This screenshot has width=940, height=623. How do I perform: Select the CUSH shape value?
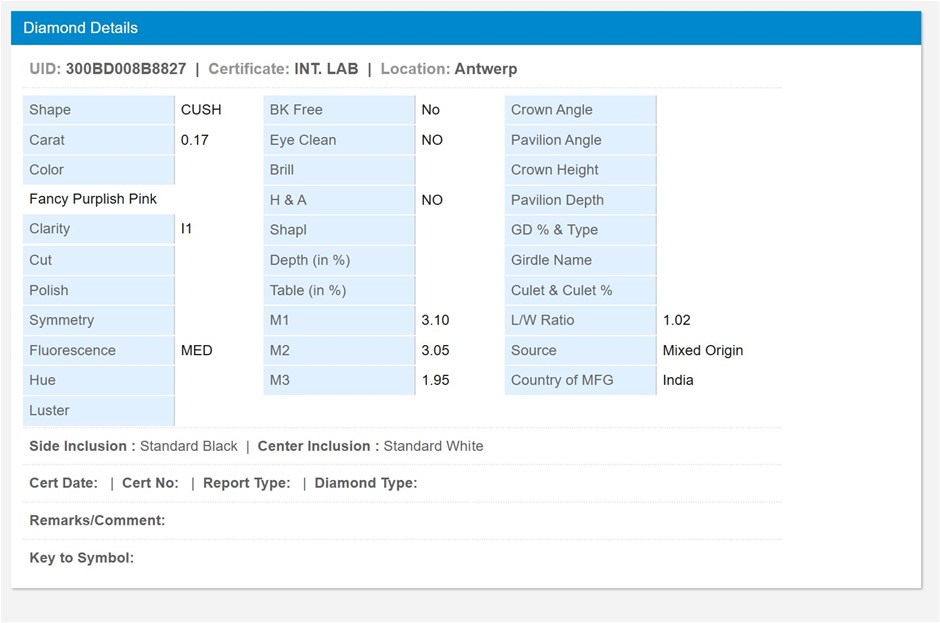201,110
